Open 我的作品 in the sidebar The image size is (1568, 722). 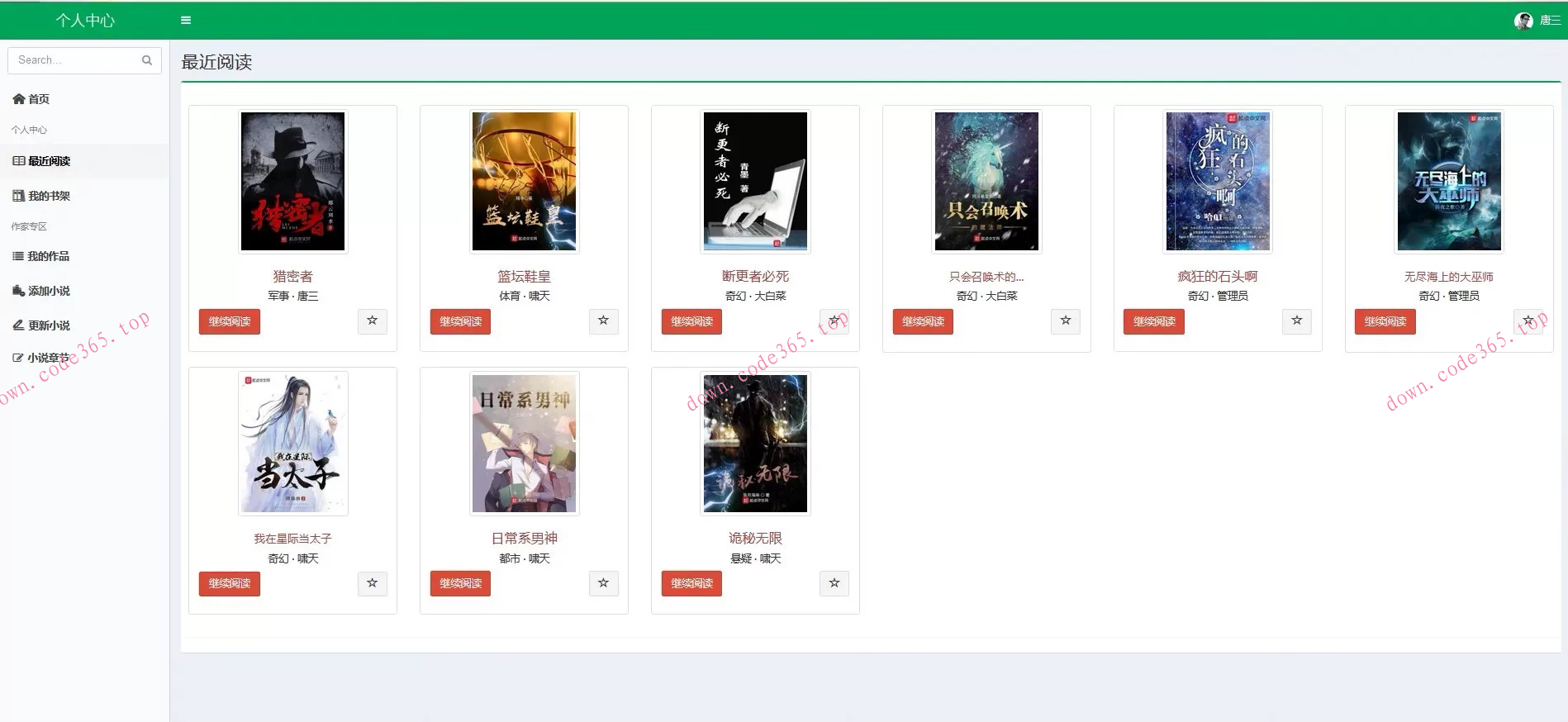coord(84,256)
